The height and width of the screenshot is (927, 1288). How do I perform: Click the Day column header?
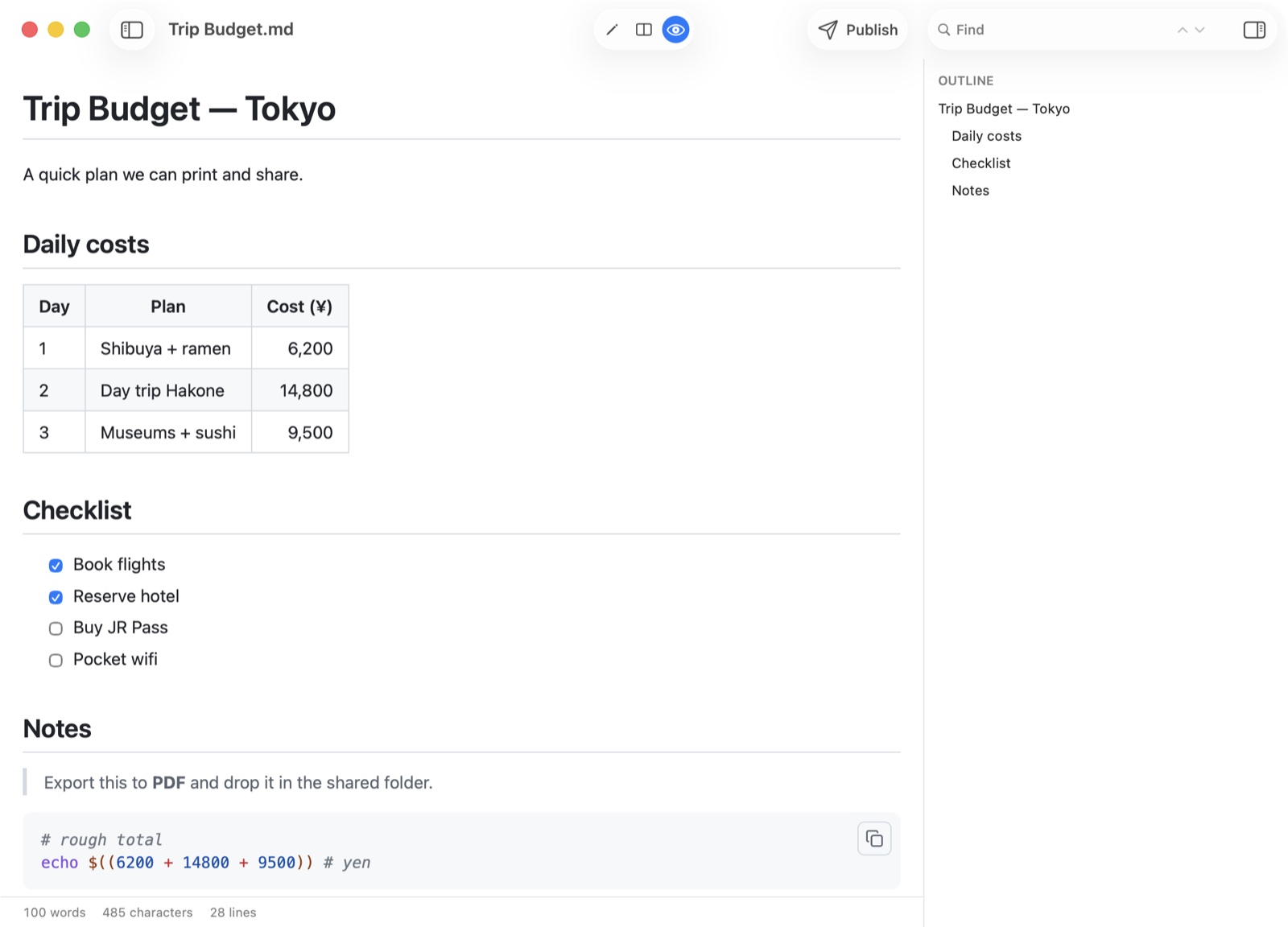point(54,307)
